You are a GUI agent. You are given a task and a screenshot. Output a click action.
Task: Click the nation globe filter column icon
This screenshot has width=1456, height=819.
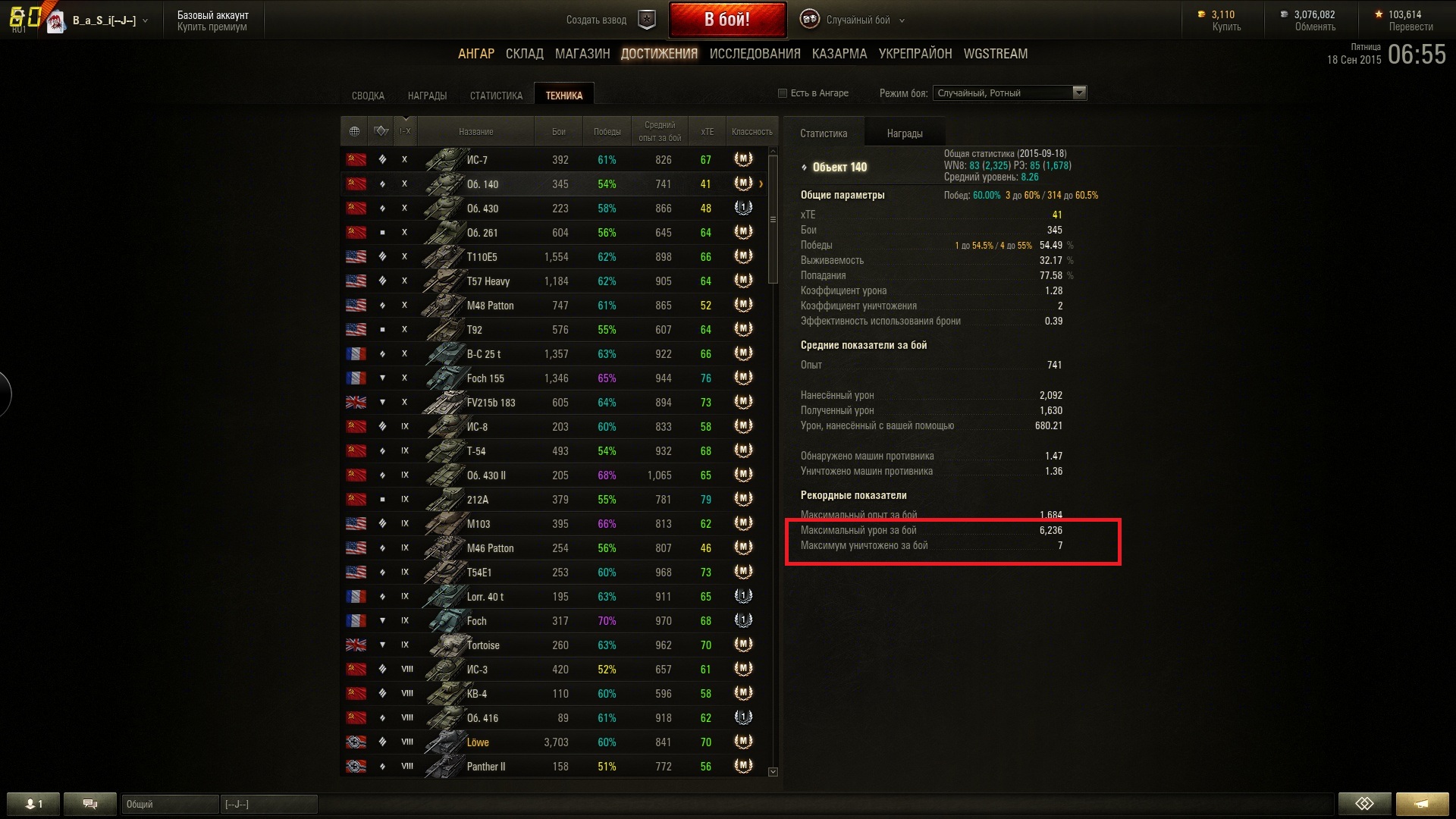[354, 131]
